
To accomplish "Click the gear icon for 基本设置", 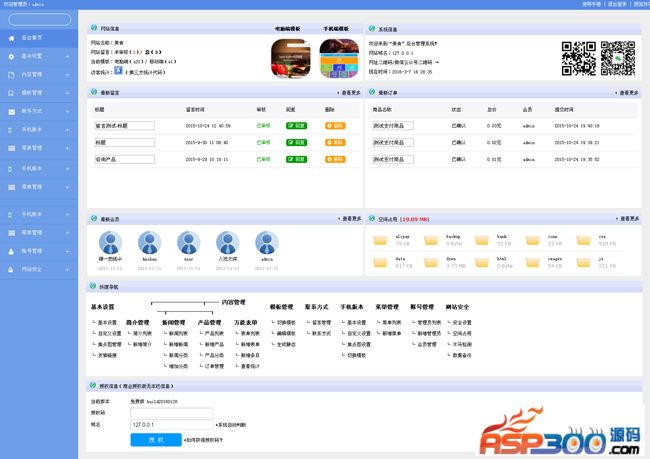I will click(11, 56).
